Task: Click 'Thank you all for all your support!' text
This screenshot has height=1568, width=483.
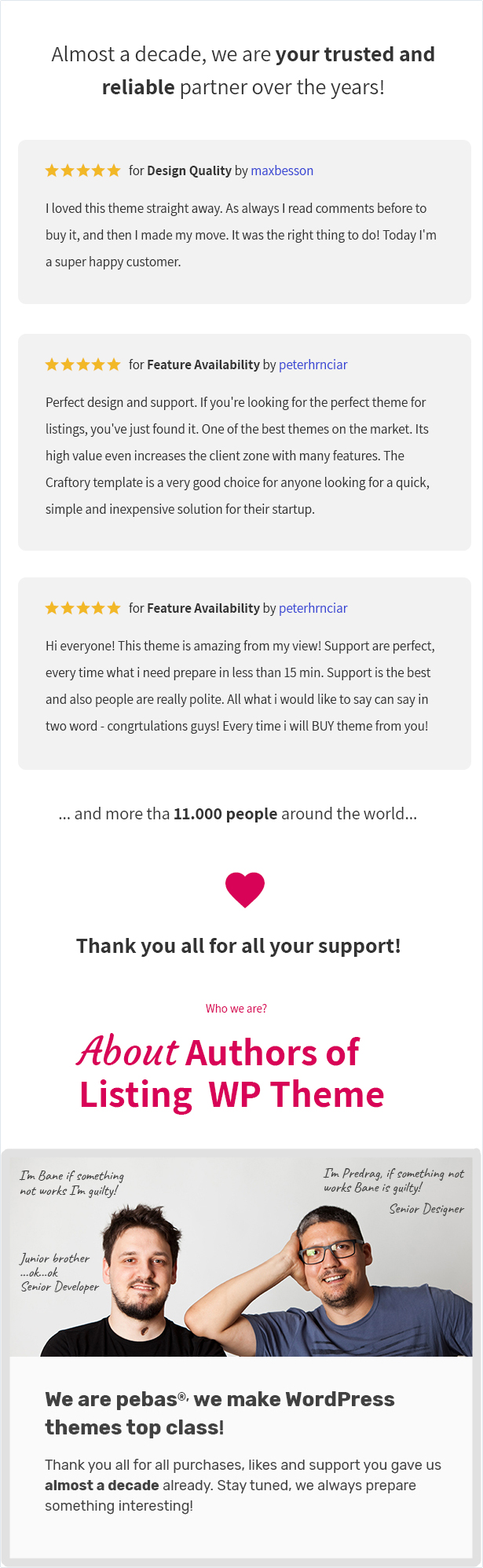Action: 239,946
